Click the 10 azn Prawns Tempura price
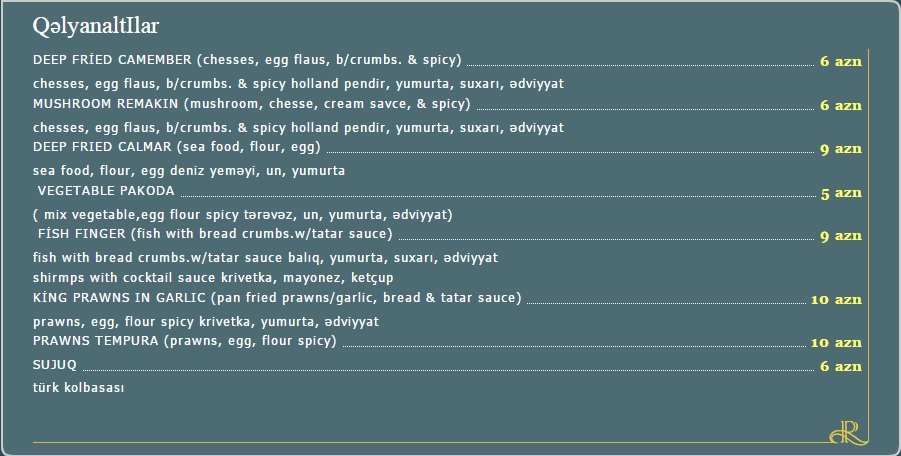This screenshot has width=901, height=456. coord(836,343)
